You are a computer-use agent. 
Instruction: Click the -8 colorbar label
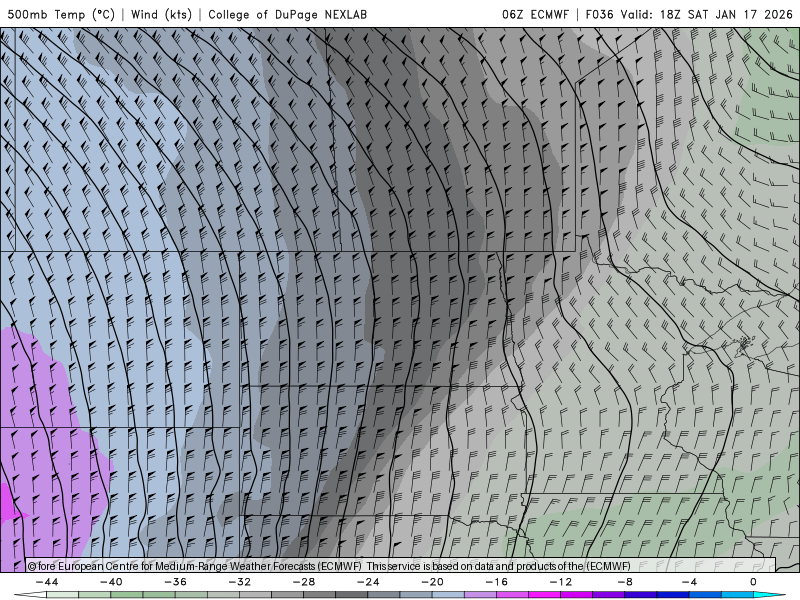(x=625, y=582)
